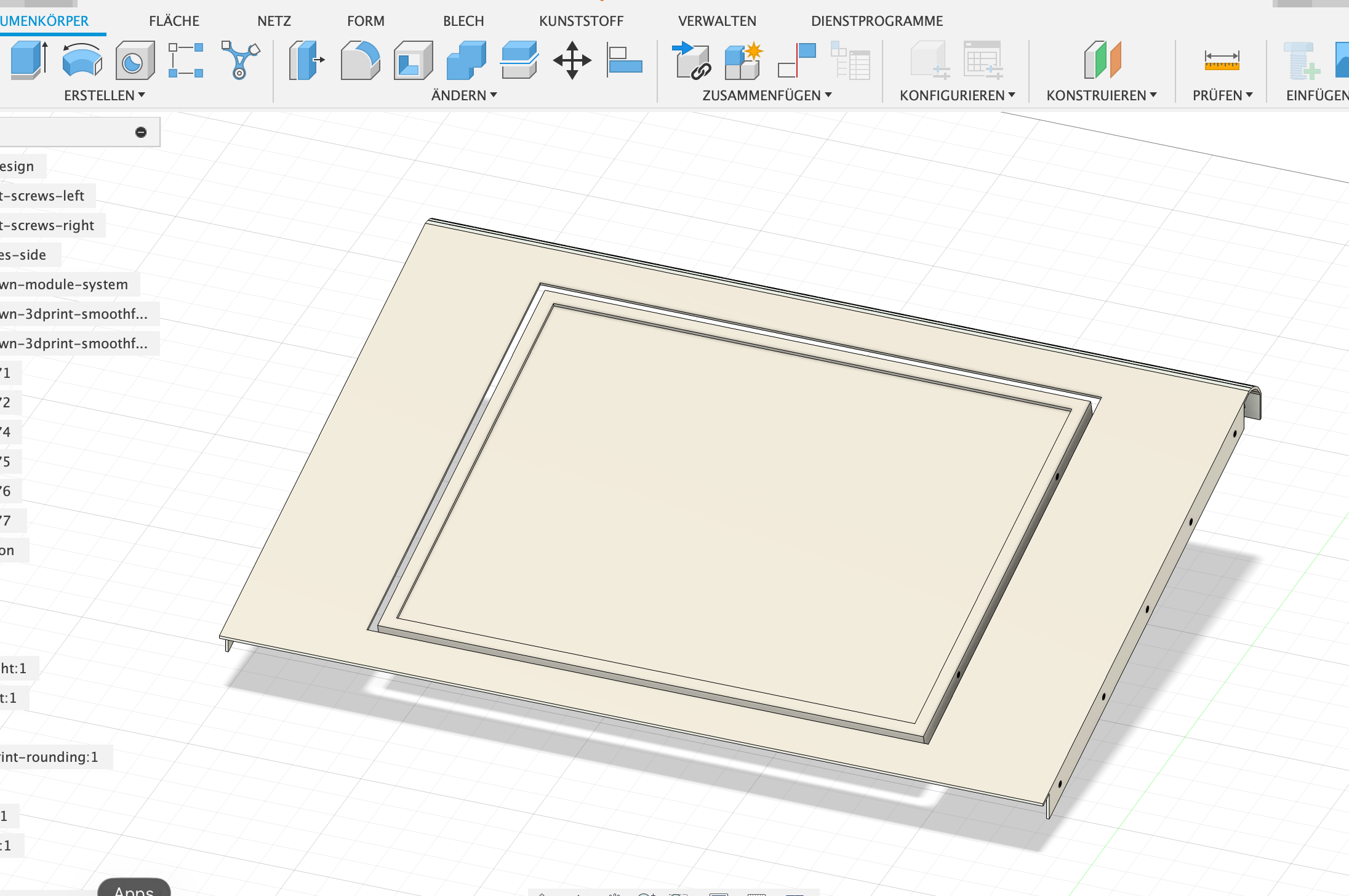This screenshot has width=1349, height=896.
Task: Switch to the NETZ tab
Action: 274,21
